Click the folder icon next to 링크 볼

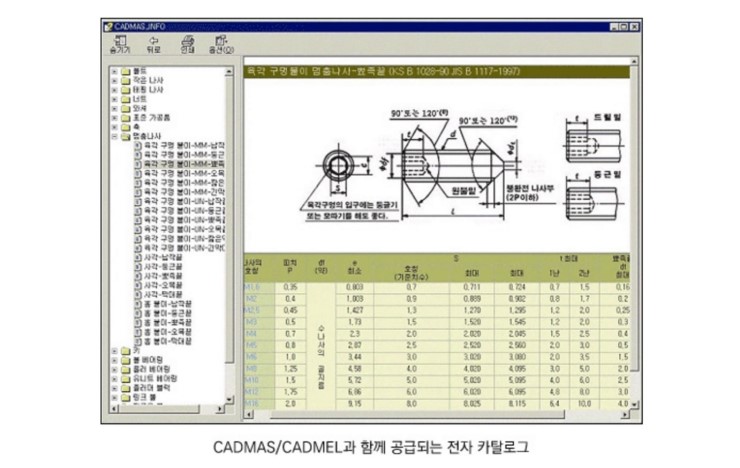(126, 397)
